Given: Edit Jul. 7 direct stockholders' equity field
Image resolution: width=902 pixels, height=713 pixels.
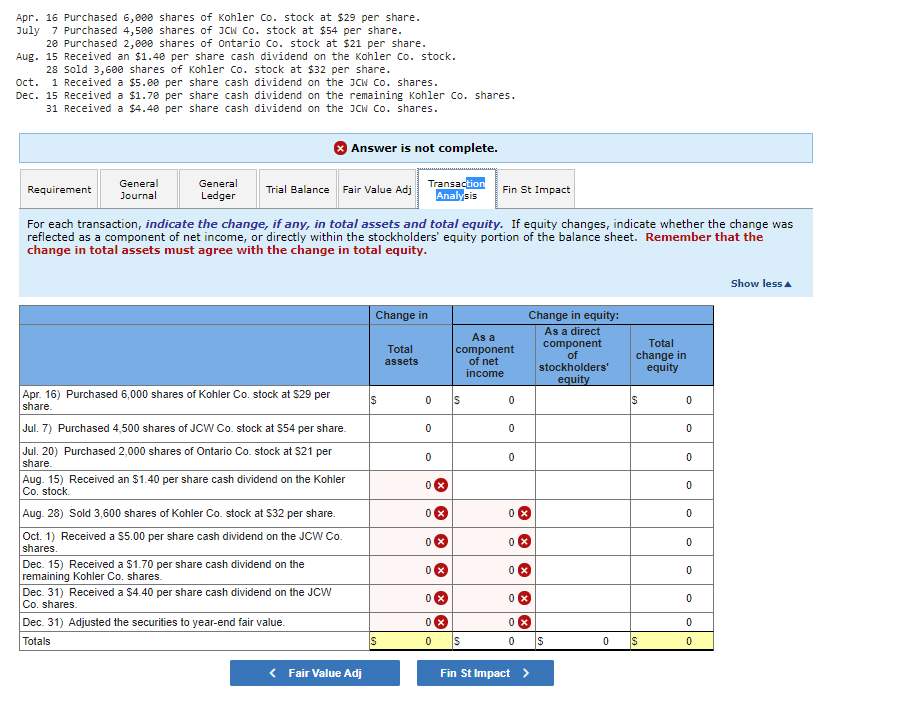Looking at the screenshot, I should [583, 428].
